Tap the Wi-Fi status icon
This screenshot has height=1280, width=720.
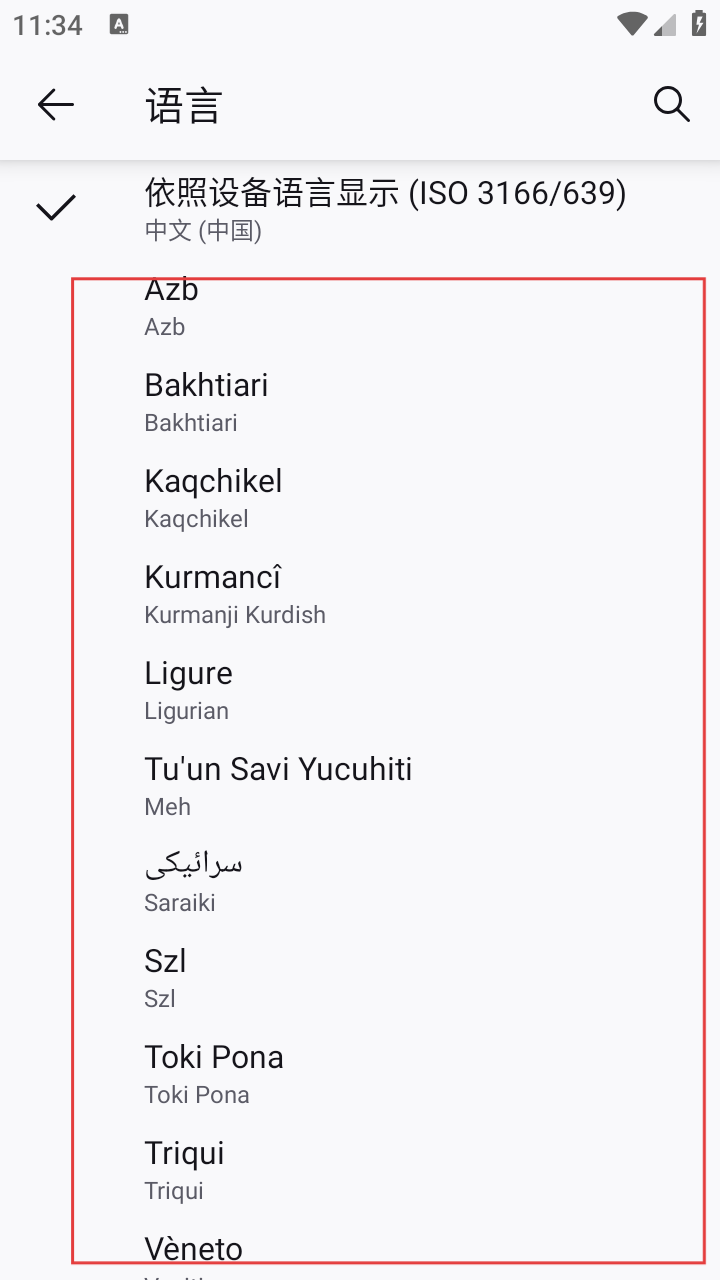631,25
